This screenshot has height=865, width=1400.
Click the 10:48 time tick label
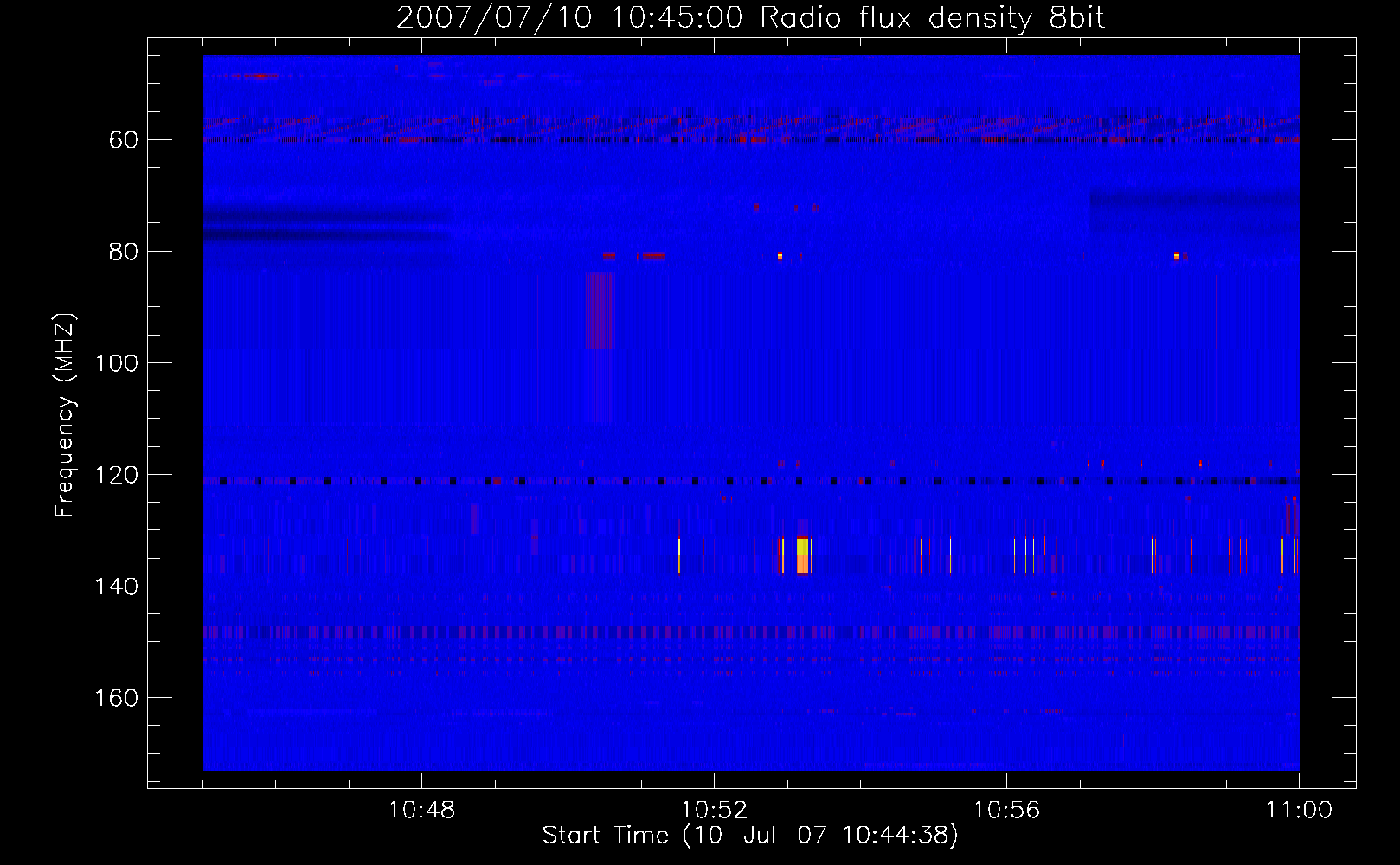[x=421, y=811]
